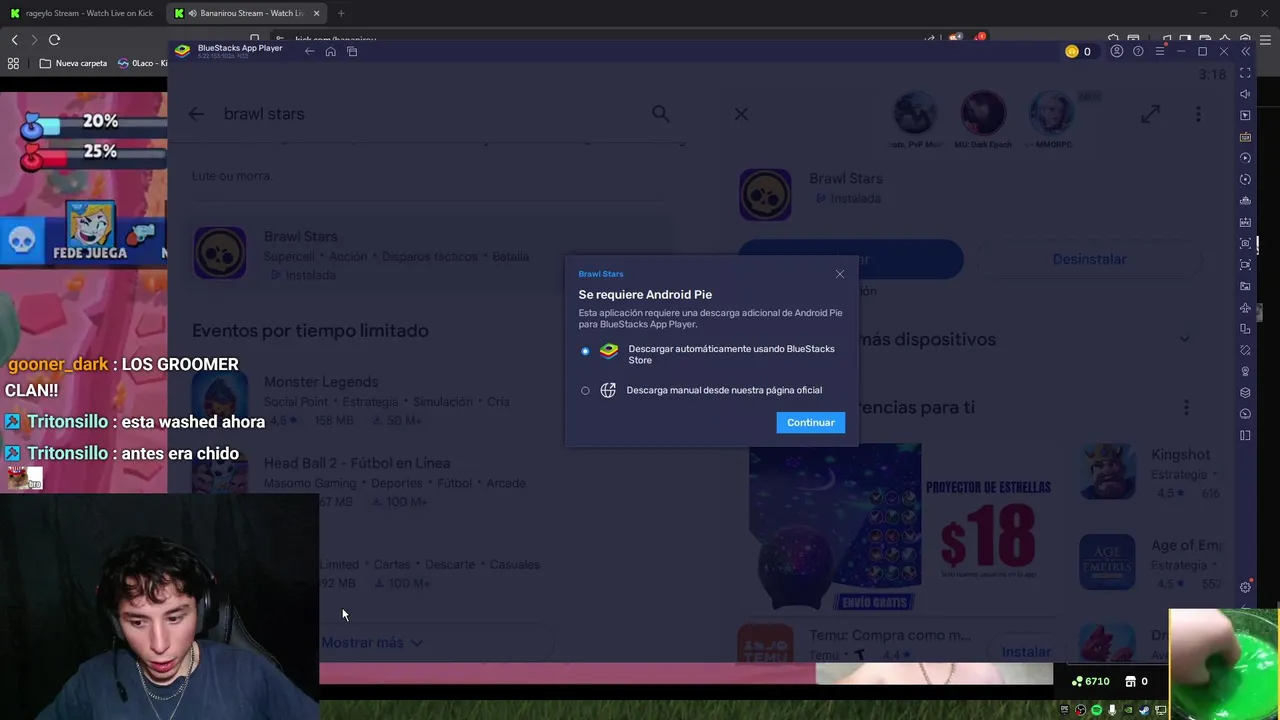Click gooner_dark username in chat
1280x720 pixels.
pos(58,365)
